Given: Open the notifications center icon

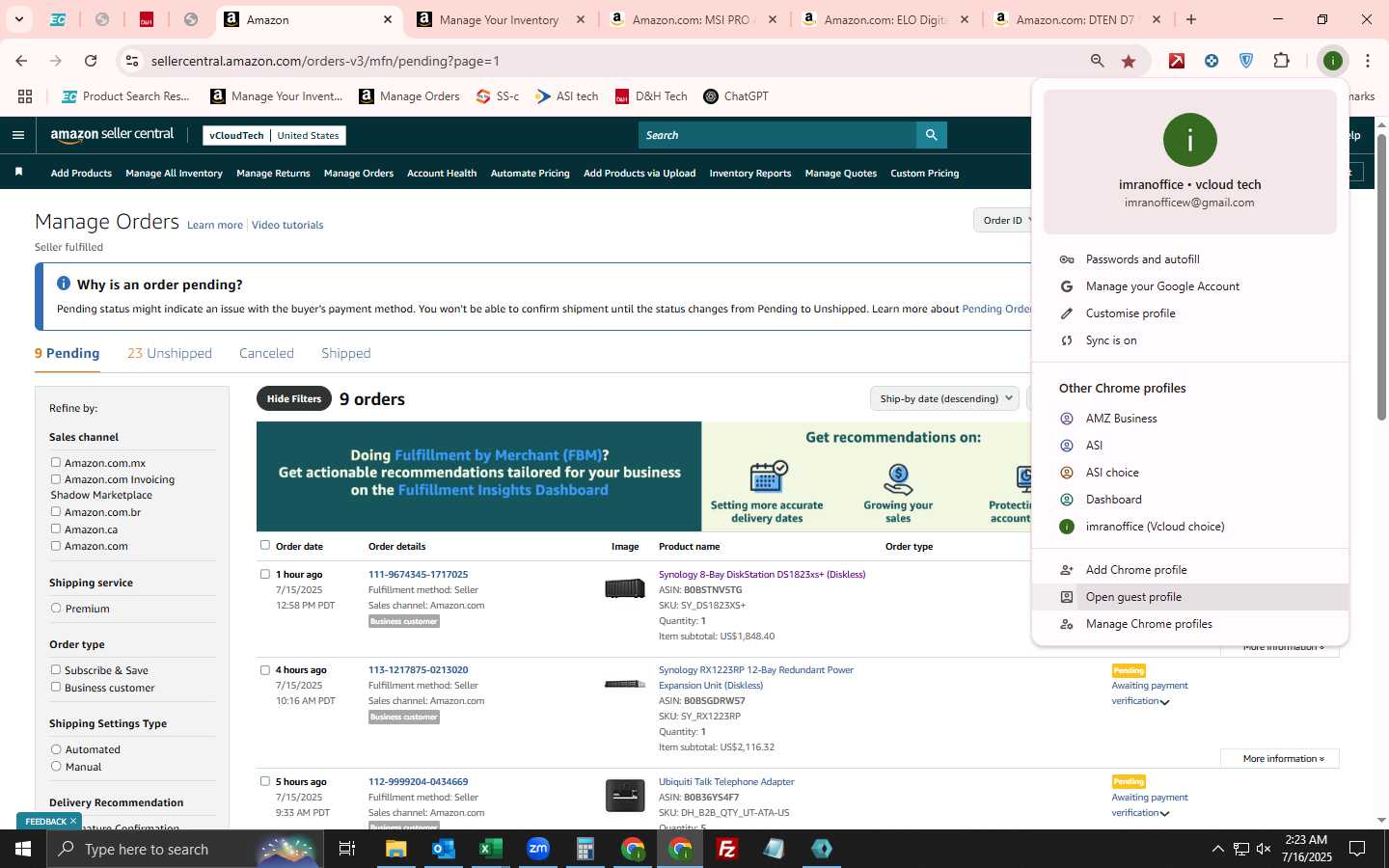Looking at the screenshot, I should pos(1357,849).
